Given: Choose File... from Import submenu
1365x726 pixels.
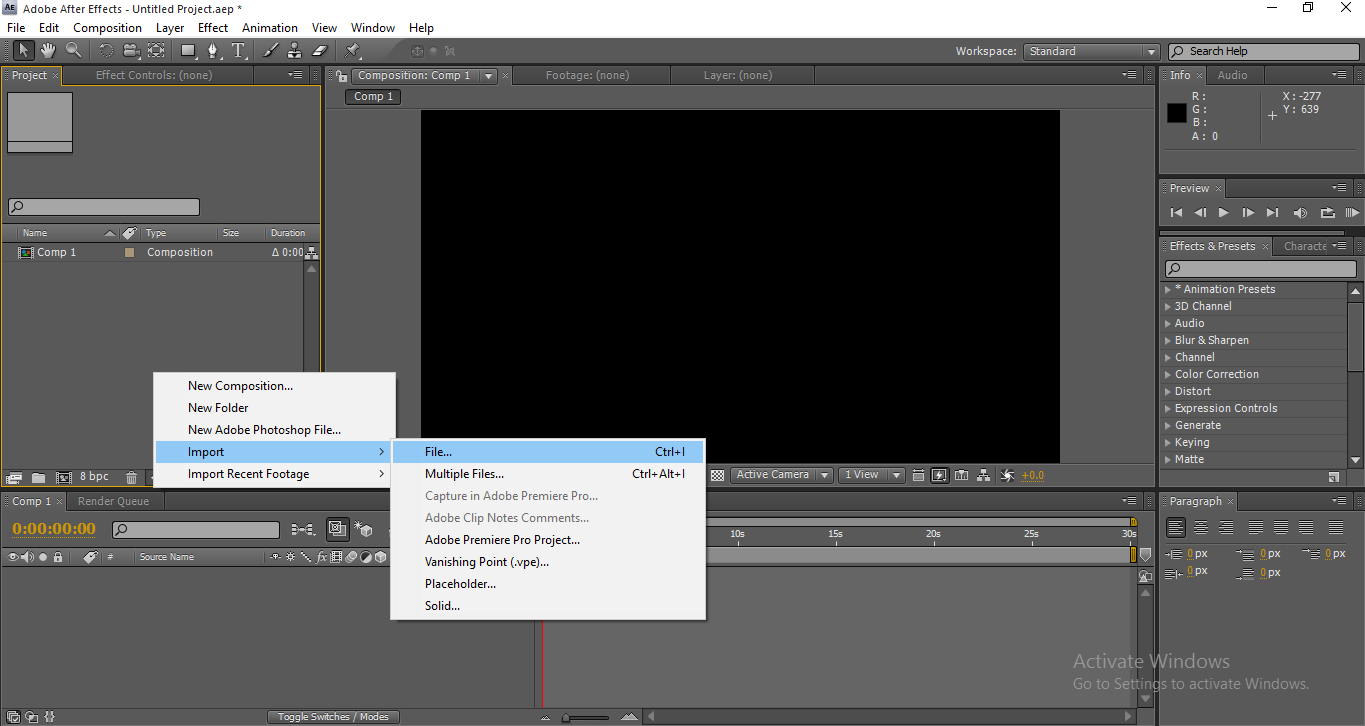Looking at the screenshot, I should pos(438,452).
